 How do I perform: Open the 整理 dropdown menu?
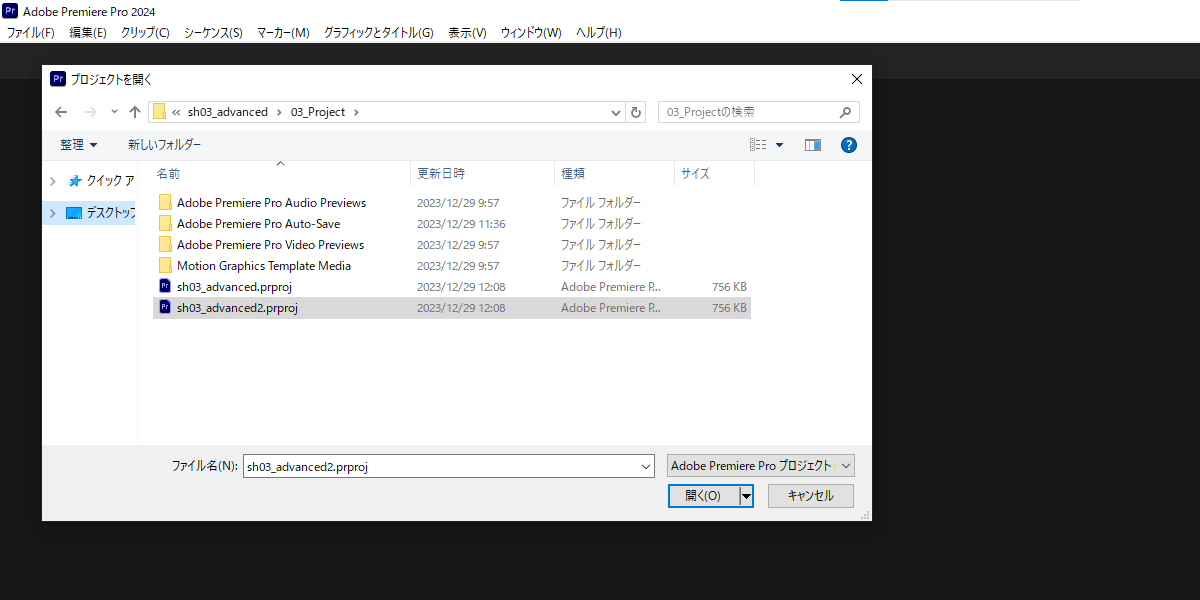[79, 145]
